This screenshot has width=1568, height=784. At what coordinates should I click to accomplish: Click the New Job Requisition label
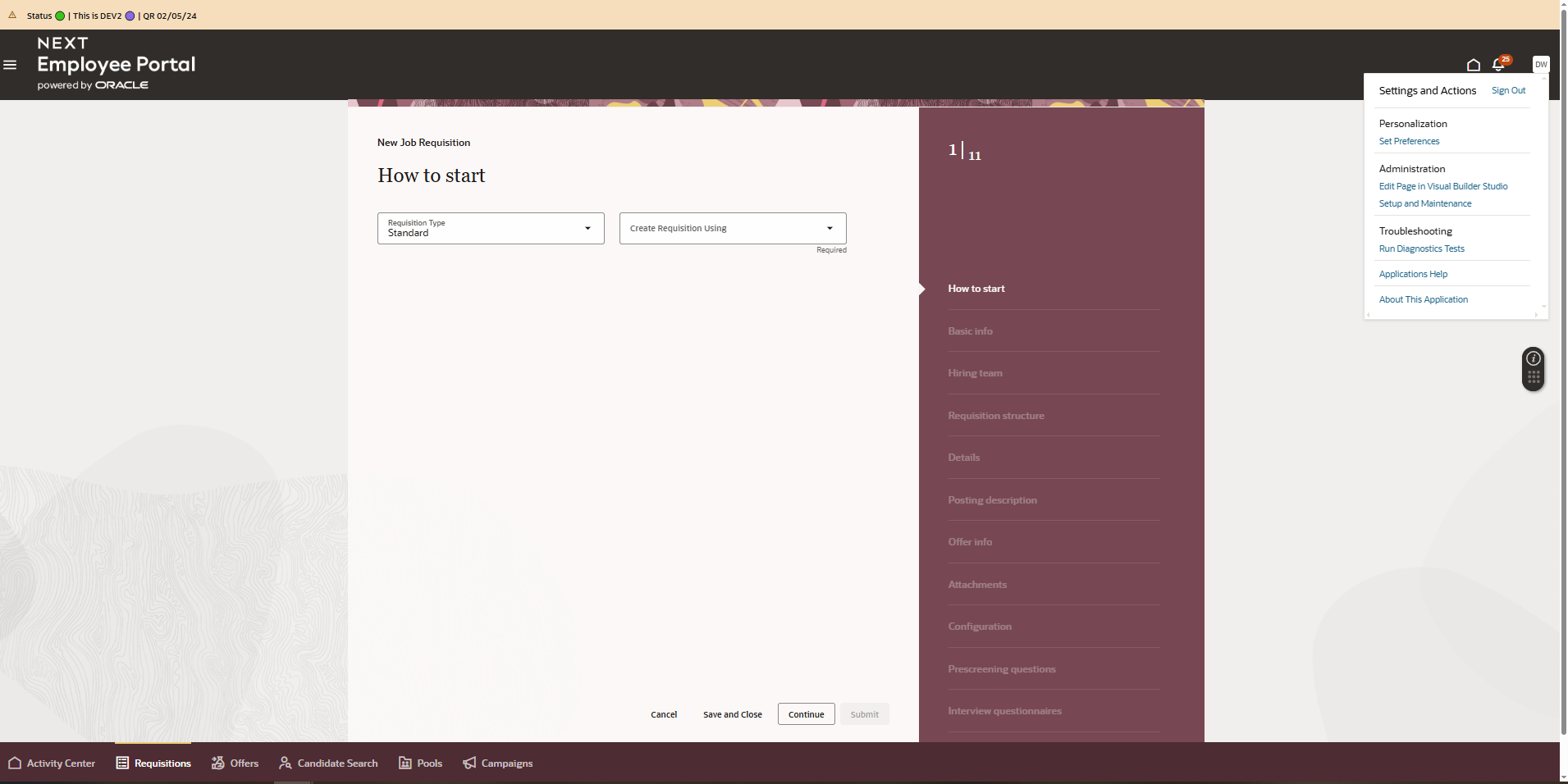[x=423, y=143]
